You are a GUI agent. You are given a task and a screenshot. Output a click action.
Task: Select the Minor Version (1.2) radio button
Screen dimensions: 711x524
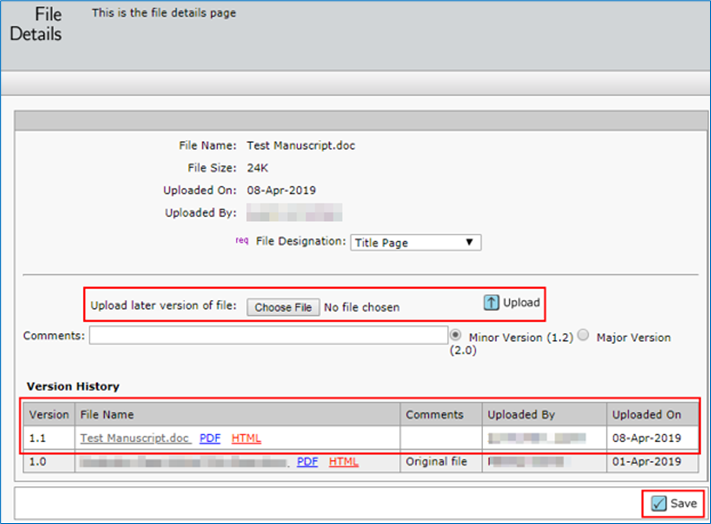pos(456,336)
